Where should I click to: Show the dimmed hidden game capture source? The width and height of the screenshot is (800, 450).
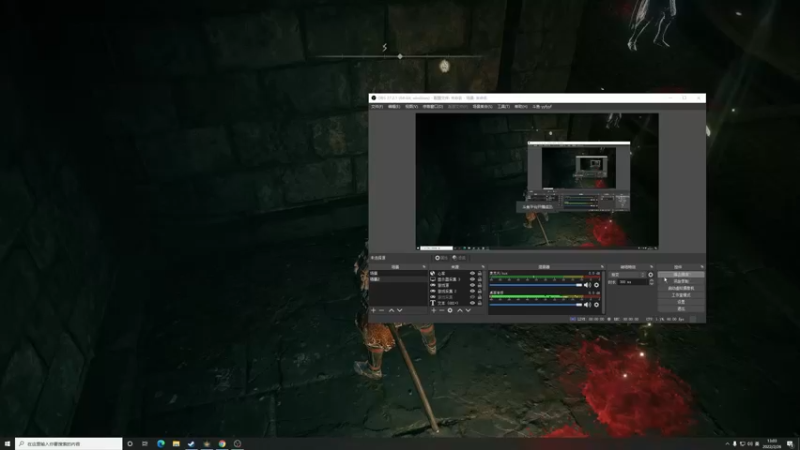(472, 297)
